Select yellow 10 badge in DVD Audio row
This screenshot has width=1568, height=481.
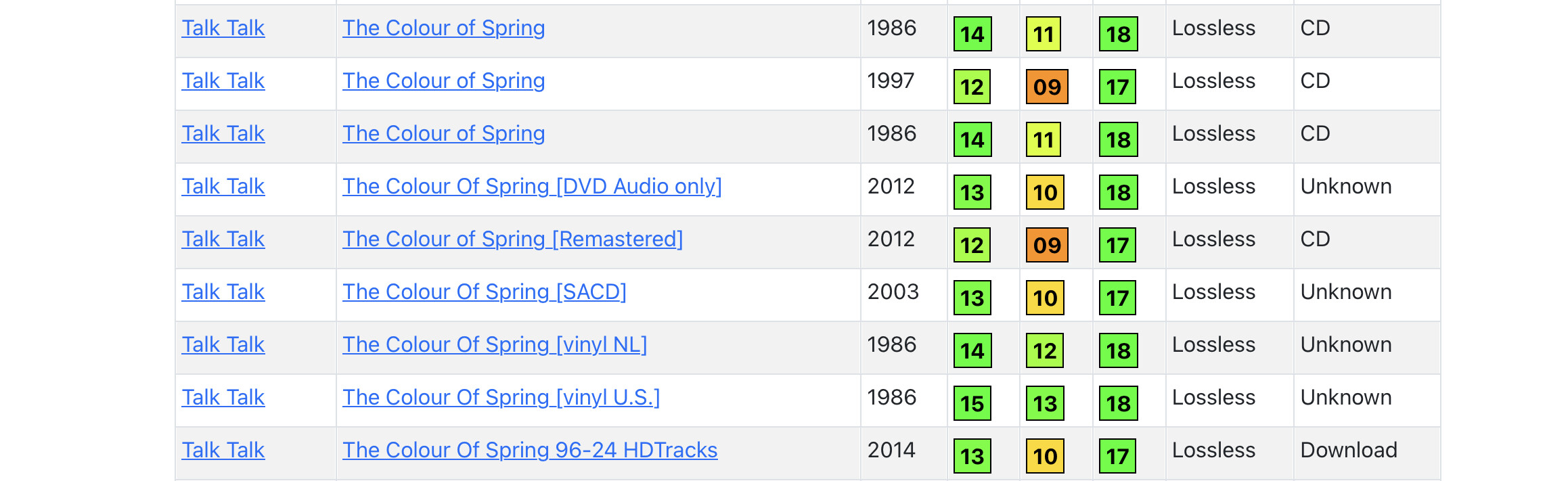point(1045,192)
